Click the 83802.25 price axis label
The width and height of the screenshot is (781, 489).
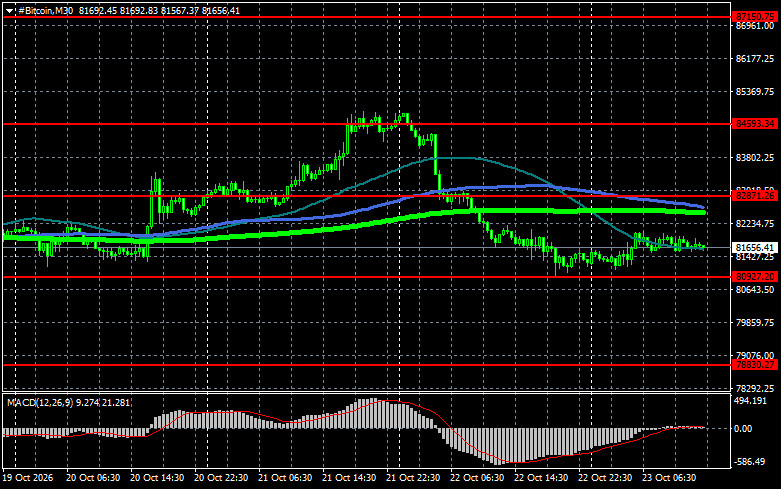(755, 158)
